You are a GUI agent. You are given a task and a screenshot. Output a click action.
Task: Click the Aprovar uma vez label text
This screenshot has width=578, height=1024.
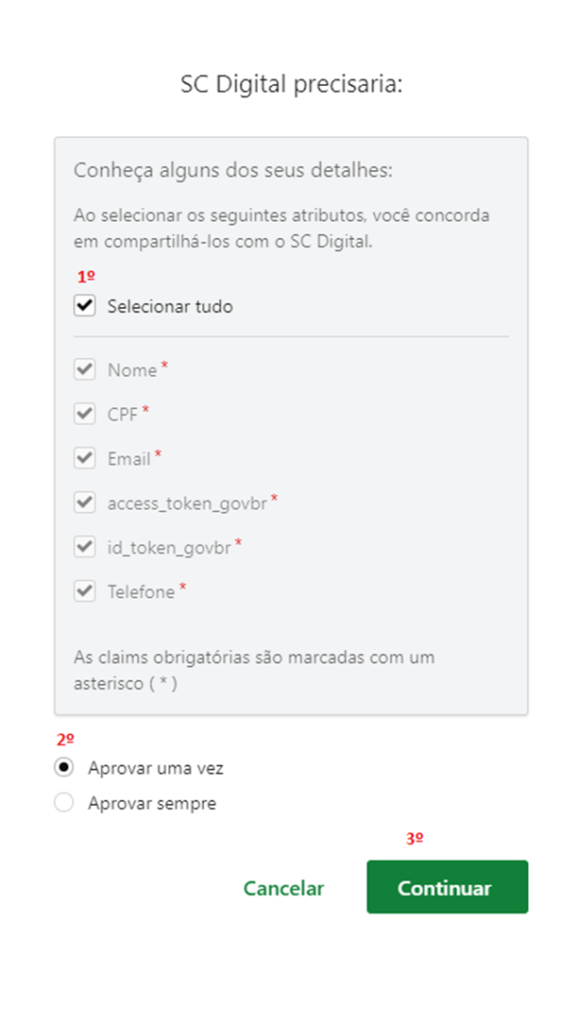click(155, 768)
